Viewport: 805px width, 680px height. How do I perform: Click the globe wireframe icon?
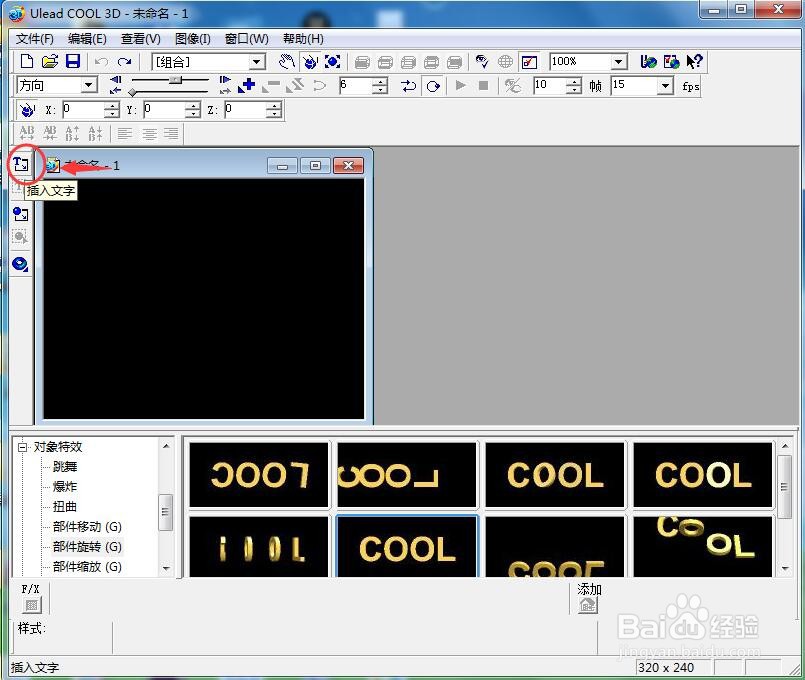pyautogui.click(x=505, y=62)
